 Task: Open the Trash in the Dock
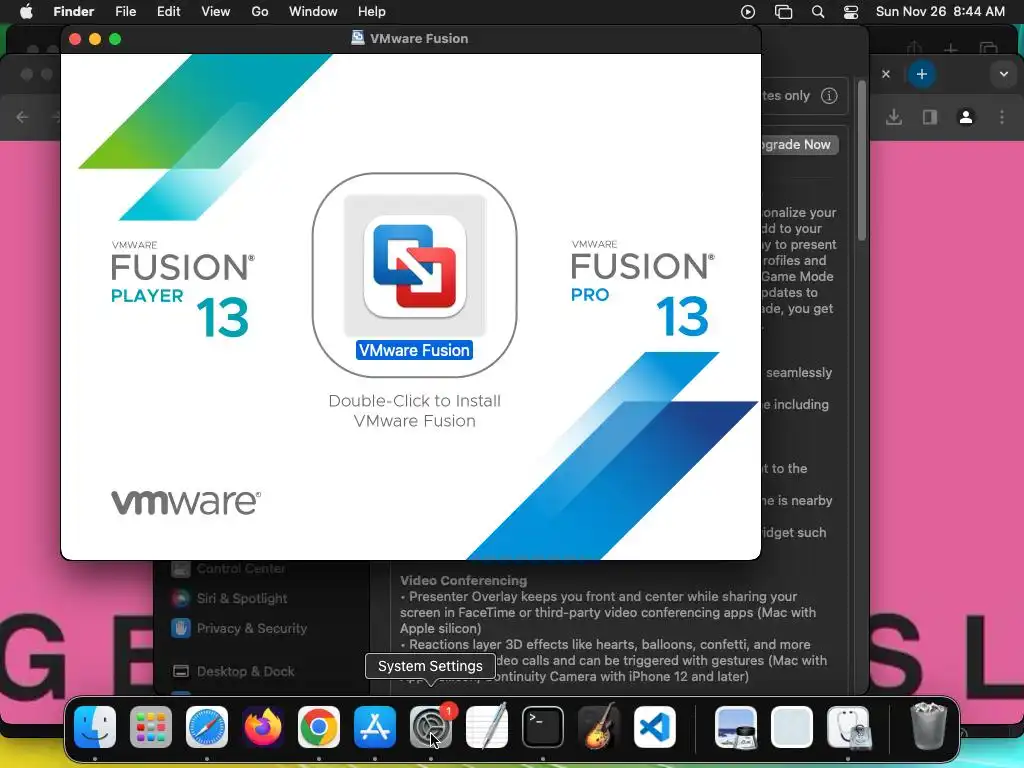pos(929,726)
